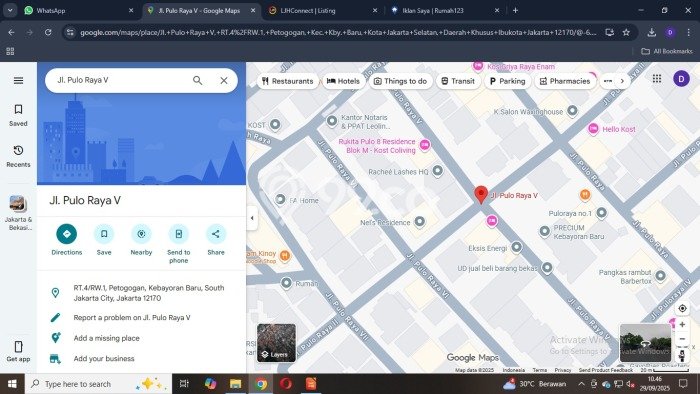700x394 pixels.
Task: Open the Google Maps hamburger menu
Action: pyautogui.click(x=18, y=80)
